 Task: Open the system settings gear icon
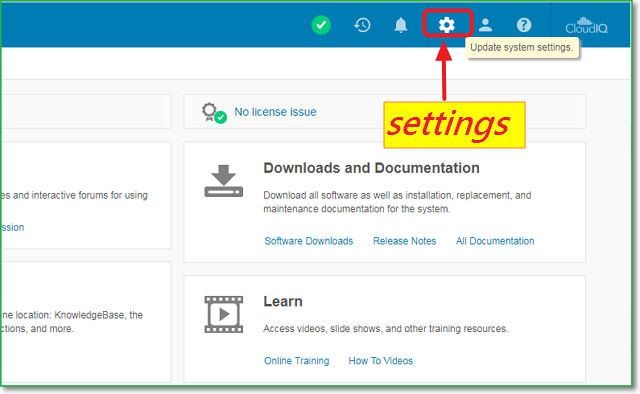(x=447, y=25)
